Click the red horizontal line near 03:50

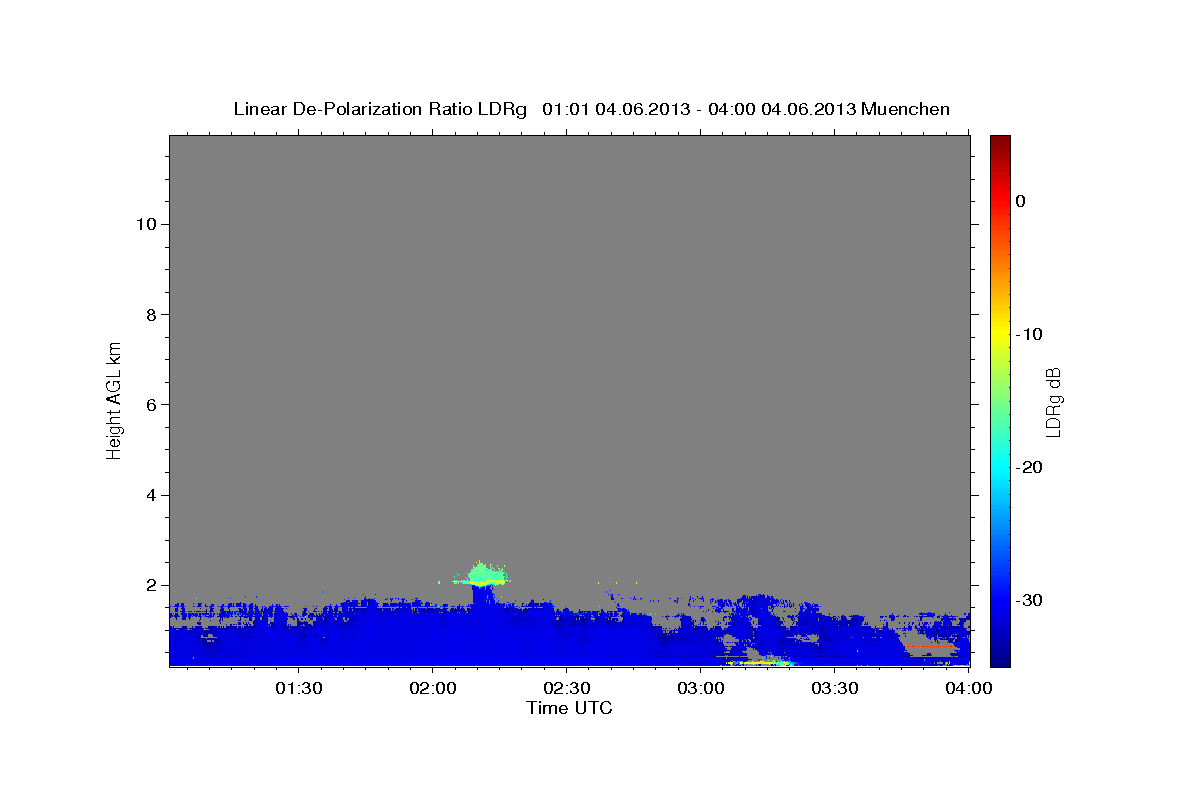coord(929,647)
